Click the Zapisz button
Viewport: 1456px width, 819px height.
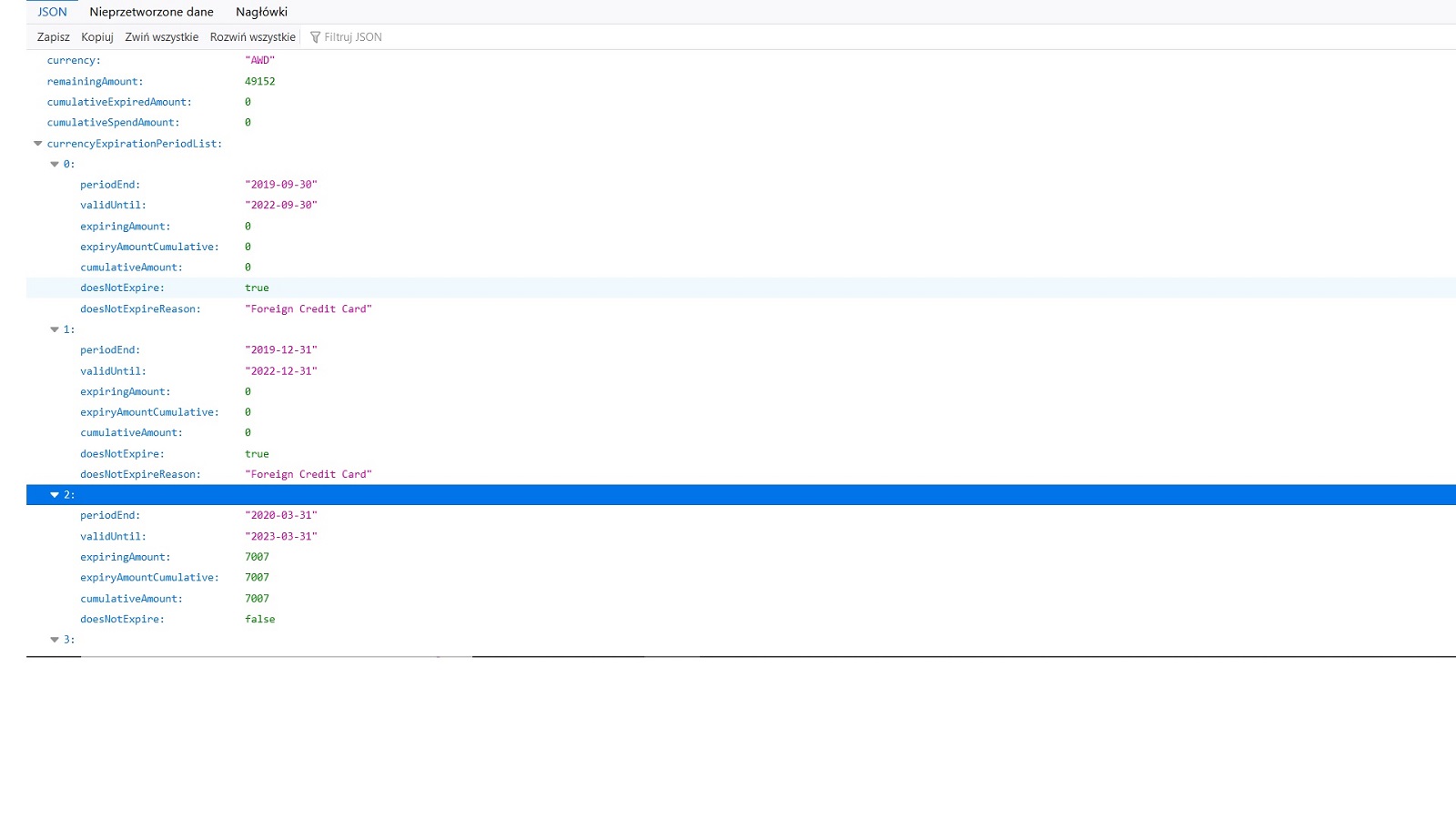point(53,37)
